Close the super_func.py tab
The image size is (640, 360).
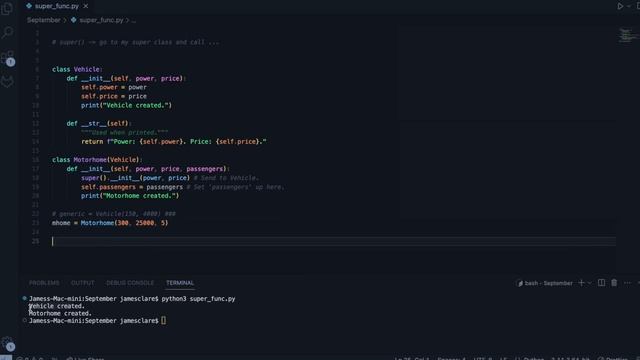tap(85, 6)
